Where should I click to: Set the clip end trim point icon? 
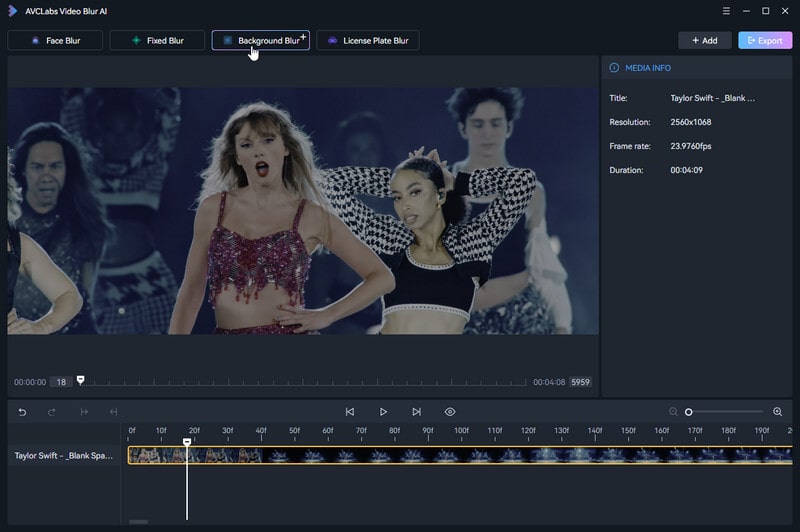113,412
